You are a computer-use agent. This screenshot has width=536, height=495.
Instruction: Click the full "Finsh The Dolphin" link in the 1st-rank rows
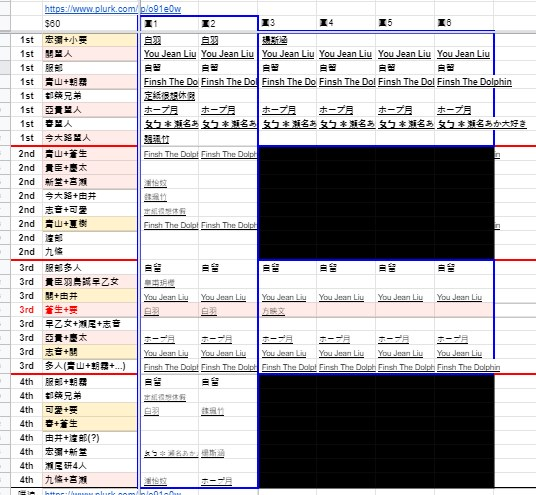tap(474, 82)
